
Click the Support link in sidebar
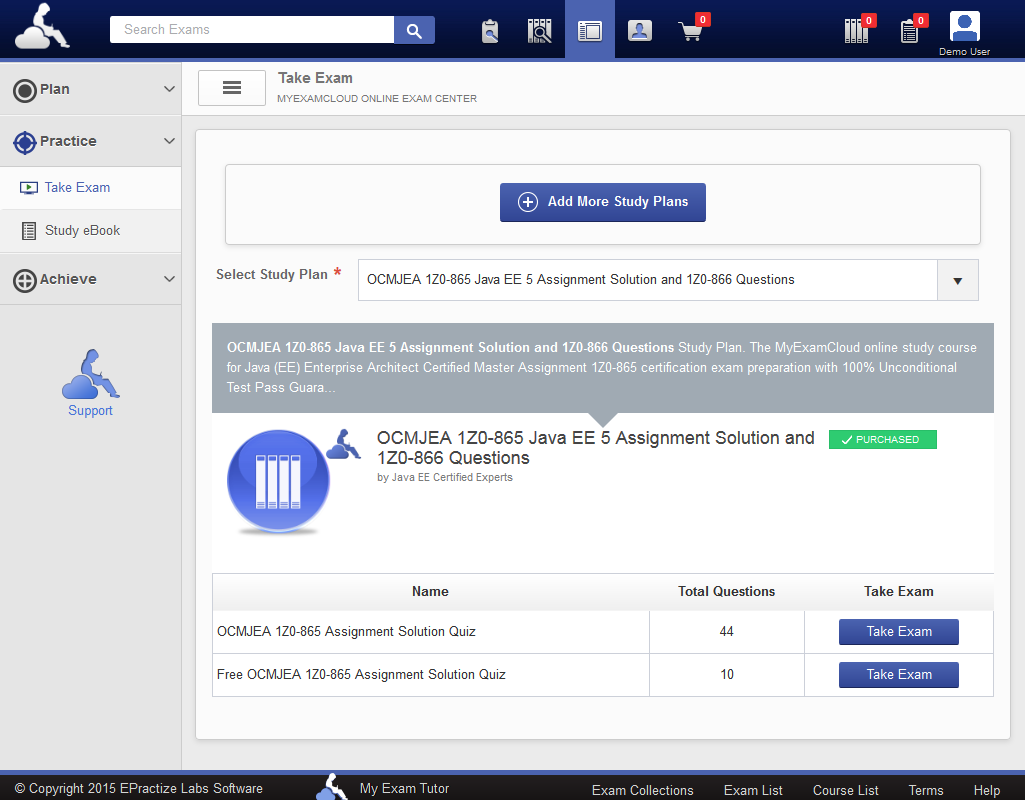(90, 410)
